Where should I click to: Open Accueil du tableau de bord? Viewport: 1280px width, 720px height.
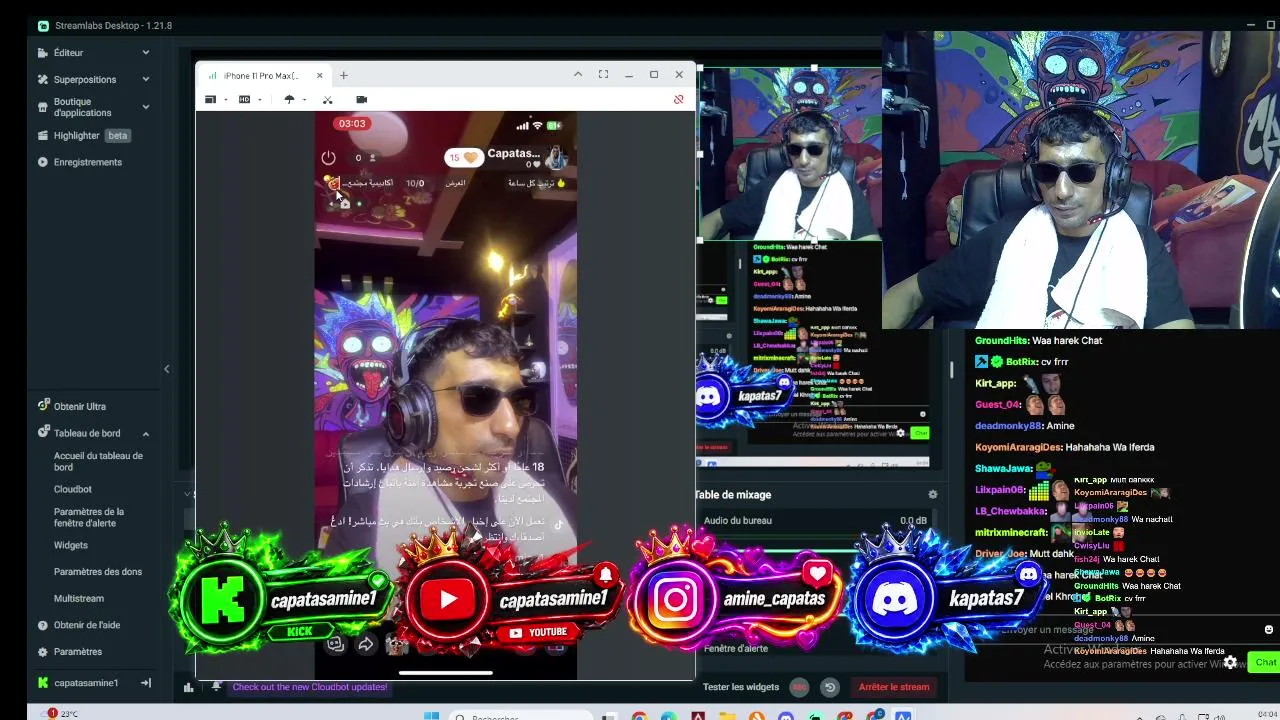(x=98, y=461)
